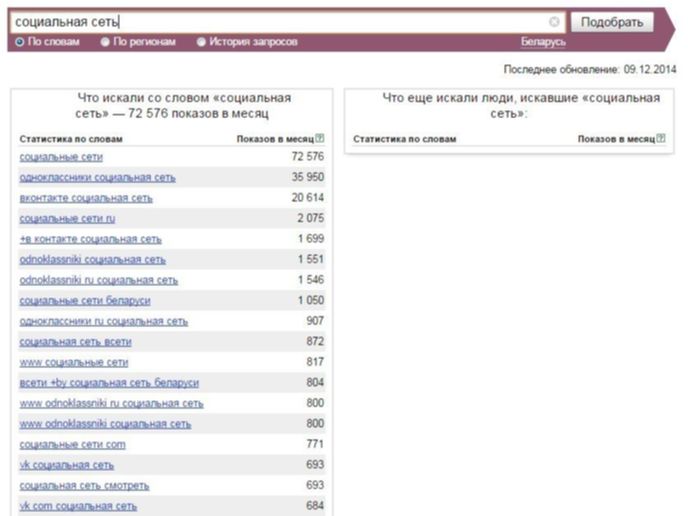The image size is (688, 516).
Task: Click left 'Статистика по словам' column header
Action: [71, 139]
